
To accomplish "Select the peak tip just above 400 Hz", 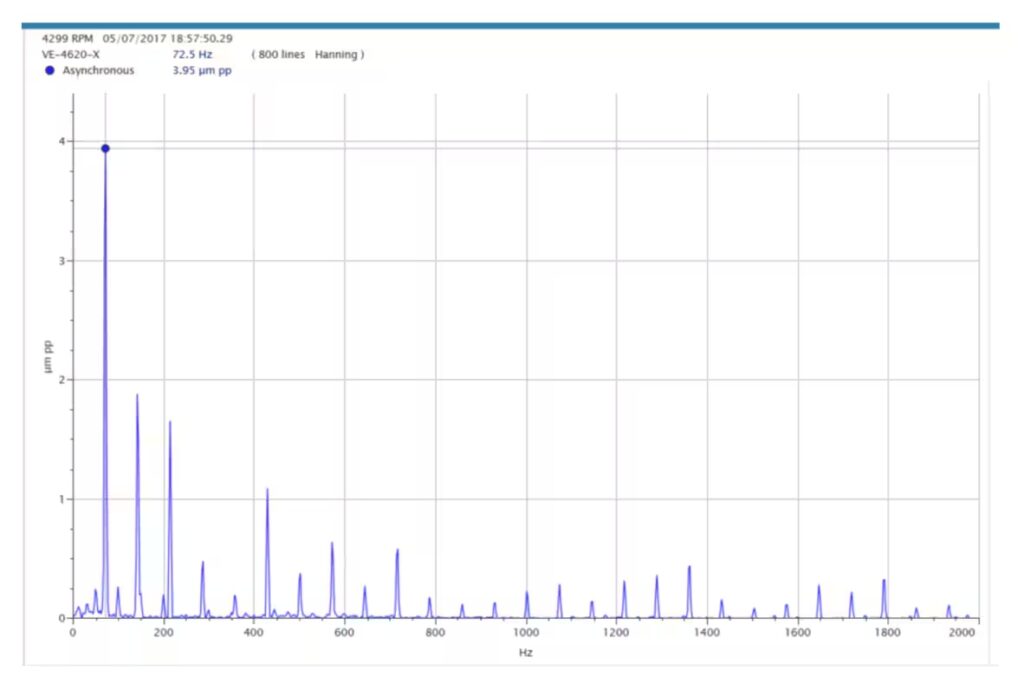I will [x=267, y=489].
